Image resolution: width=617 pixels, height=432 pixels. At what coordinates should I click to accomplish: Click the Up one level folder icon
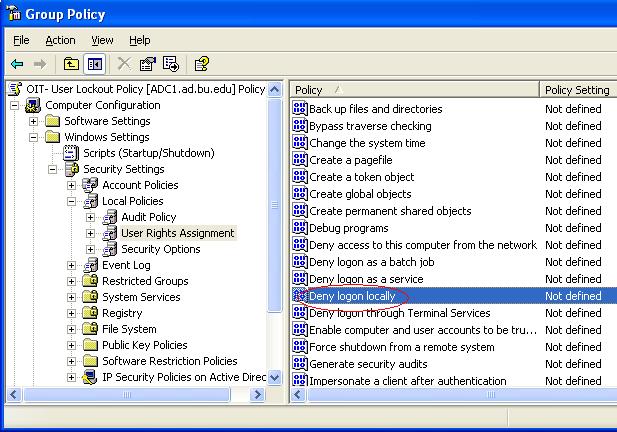point(71,64)
